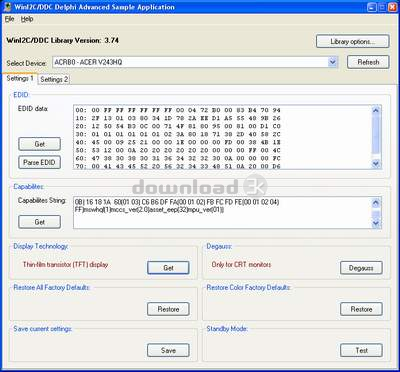Switch to the Settings 1 tab
Image resolution: width=400 pixels, height=372 pixels.
(x=20, y=78)
